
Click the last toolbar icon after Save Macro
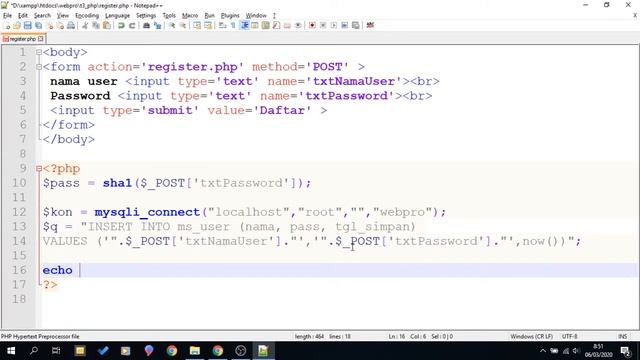pos(370,26)
